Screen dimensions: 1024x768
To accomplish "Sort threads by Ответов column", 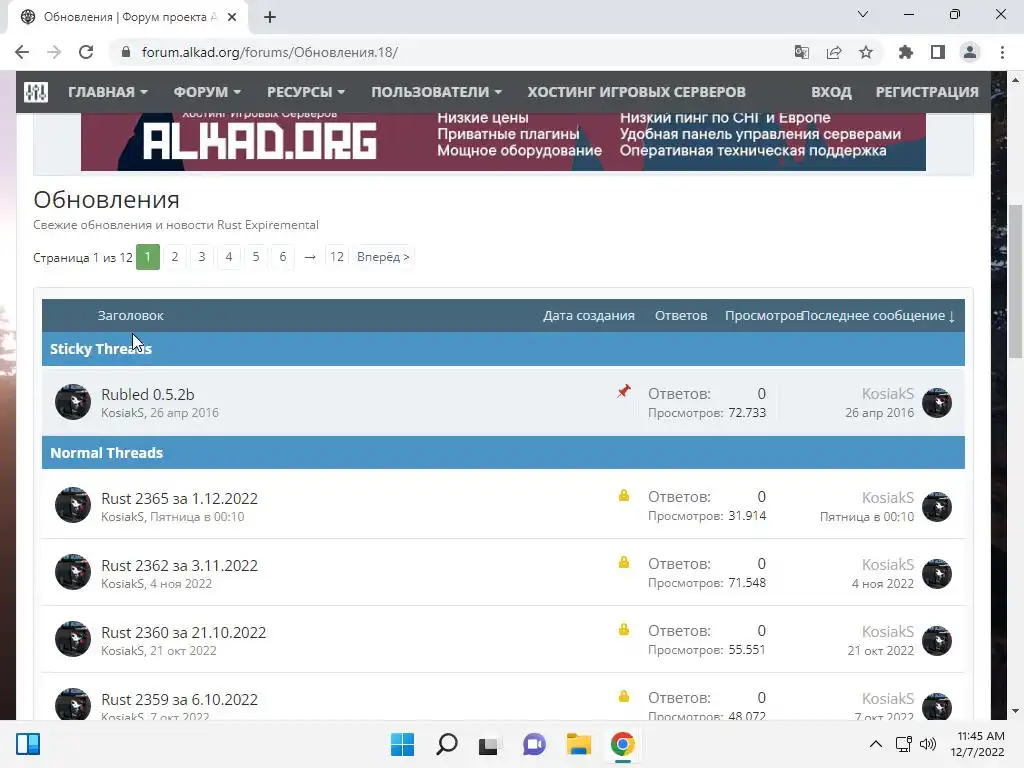I will tap(680, 315).
